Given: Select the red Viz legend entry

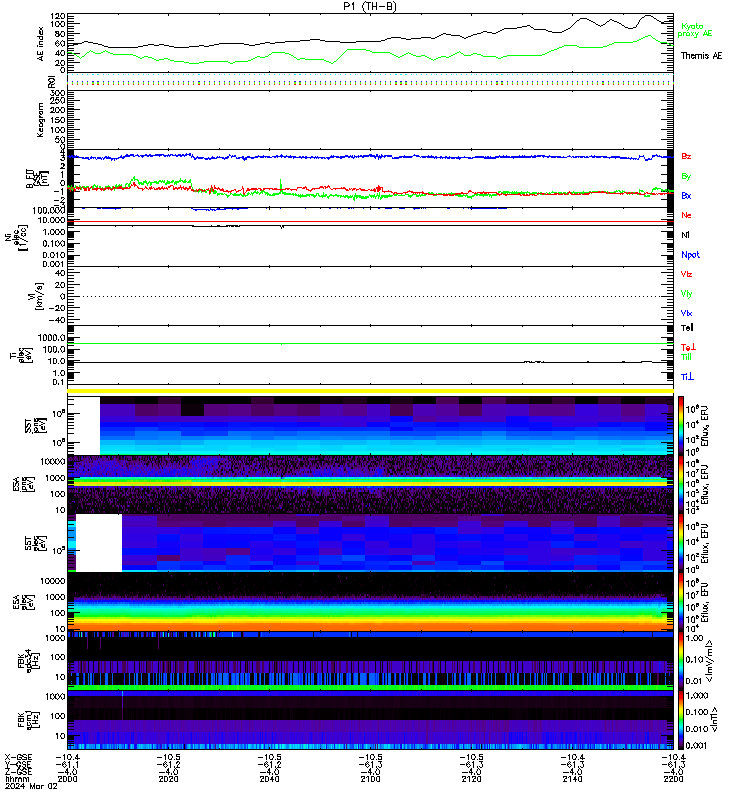Looking at the screenshot, I should tap(686, 274).
